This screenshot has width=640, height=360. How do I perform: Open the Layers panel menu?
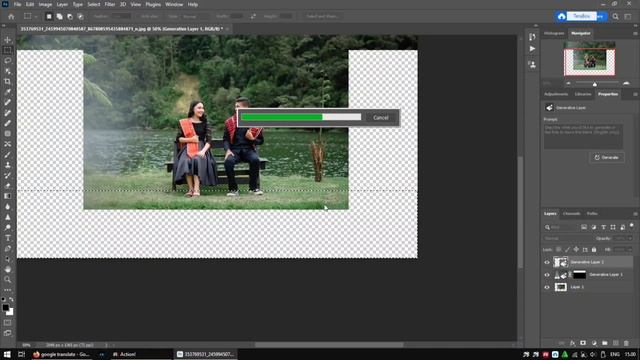pyautogui.click(x=635, y=214)
